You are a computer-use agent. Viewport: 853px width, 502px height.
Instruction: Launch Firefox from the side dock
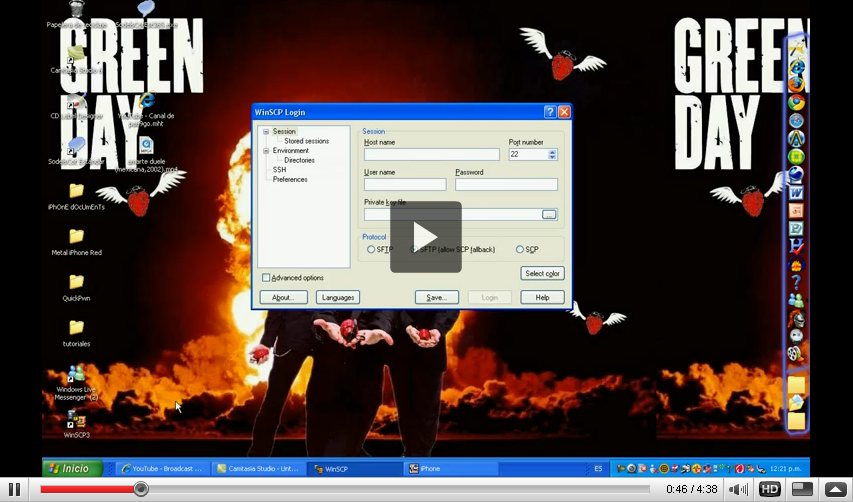click(x=796, y=85)
